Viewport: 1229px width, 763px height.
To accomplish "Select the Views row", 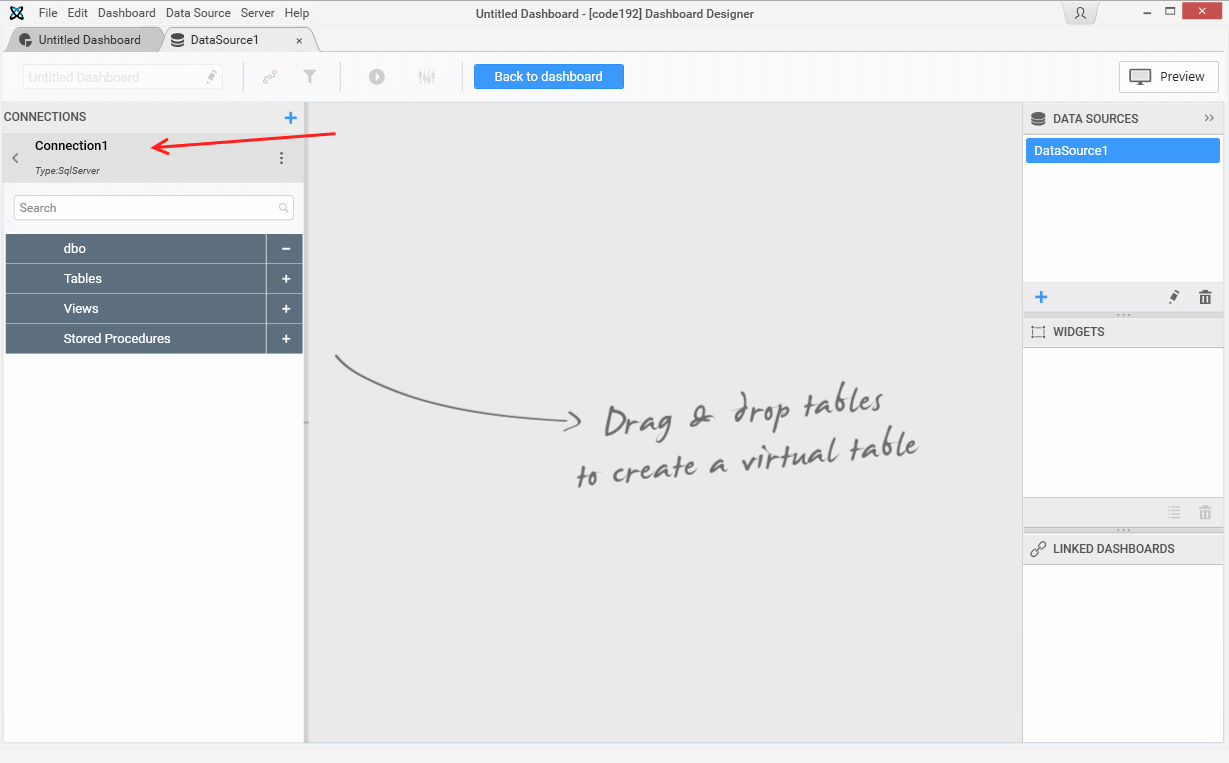I will click(x=136, y=309).
